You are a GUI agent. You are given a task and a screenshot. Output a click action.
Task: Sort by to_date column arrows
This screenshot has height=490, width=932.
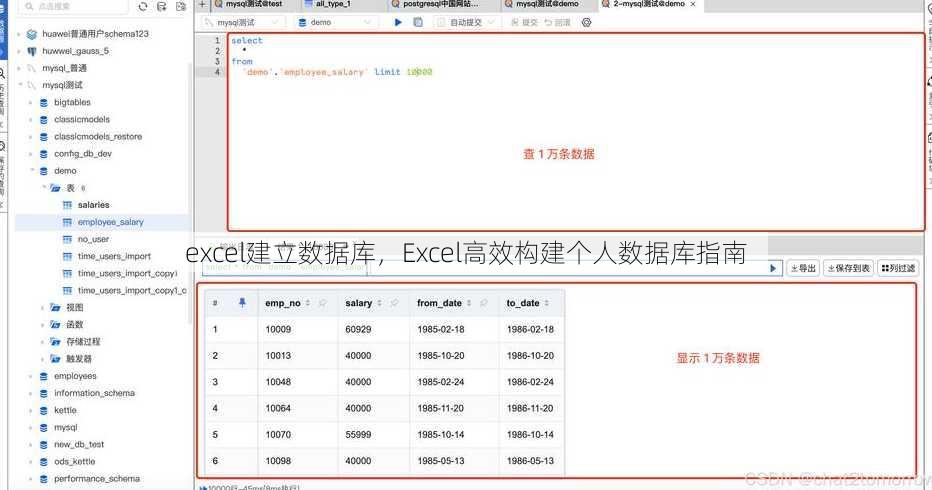547,303
